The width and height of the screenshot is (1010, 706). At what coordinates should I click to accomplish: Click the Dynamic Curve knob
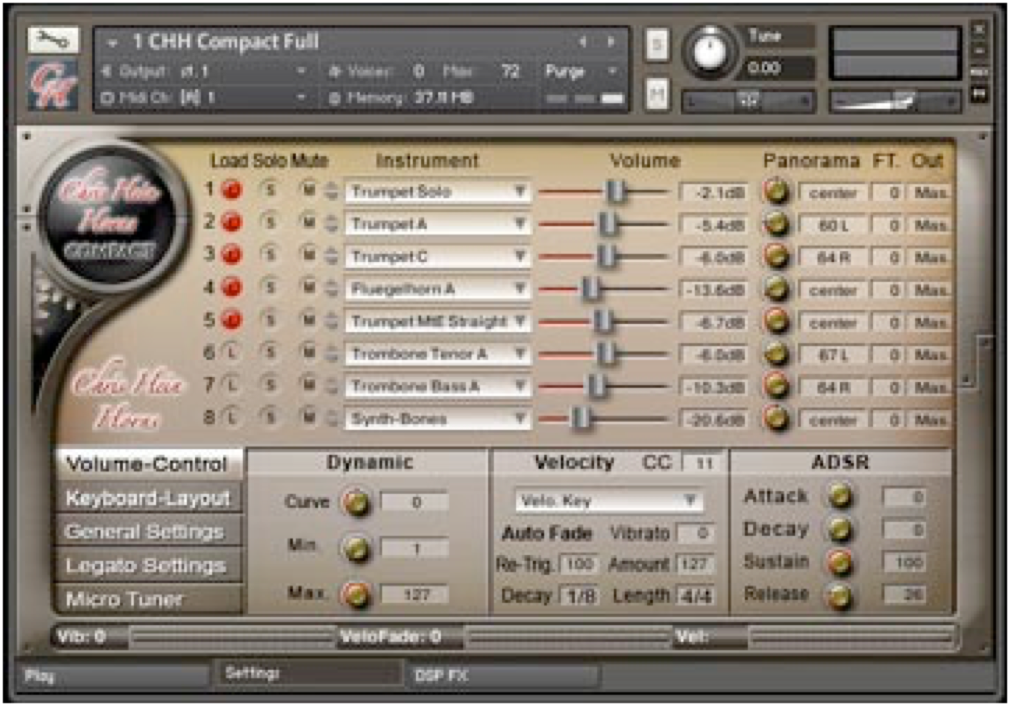pos(356,502)
